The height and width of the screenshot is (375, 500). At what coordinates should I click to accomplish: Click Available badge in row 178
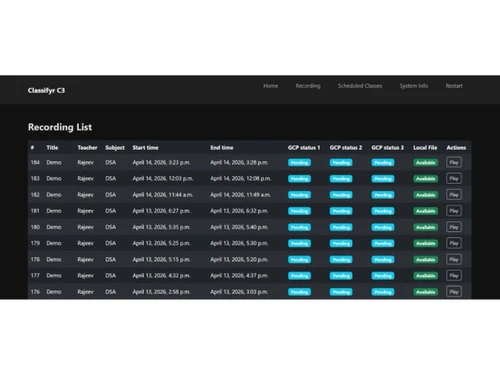425,260
